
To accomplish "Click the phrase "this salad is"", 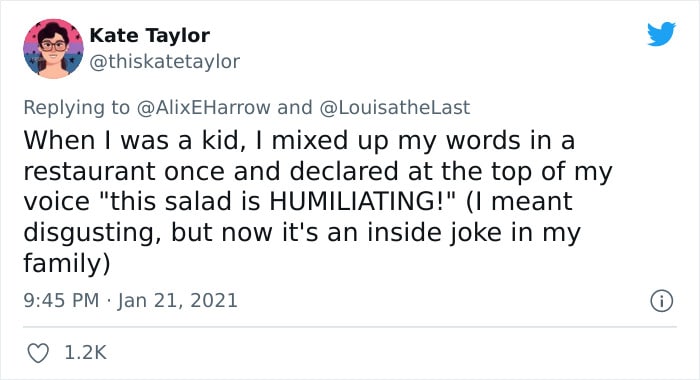I will click(185, 201).
